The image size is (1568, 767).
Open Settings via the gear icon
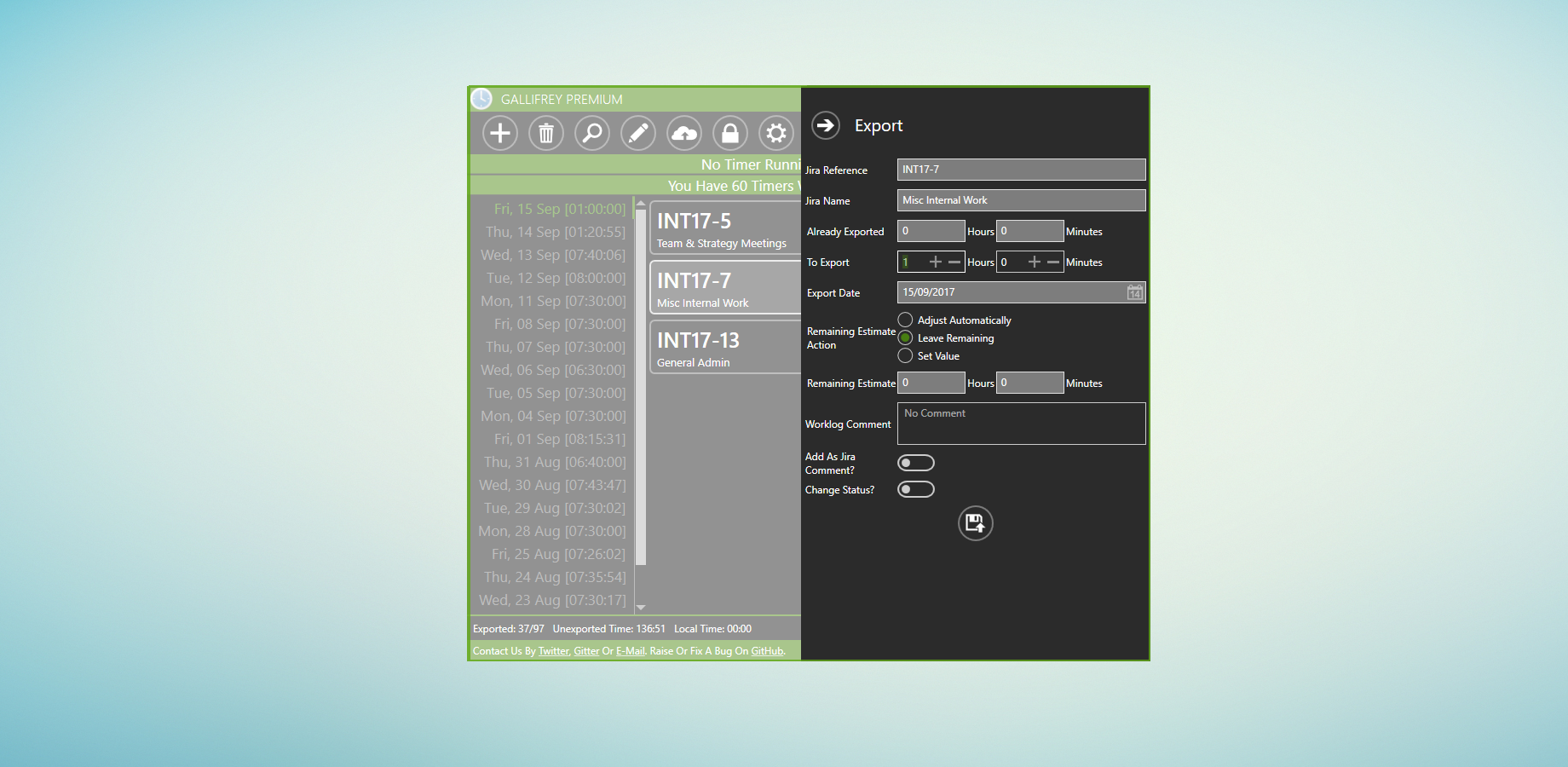coord(776,133)
